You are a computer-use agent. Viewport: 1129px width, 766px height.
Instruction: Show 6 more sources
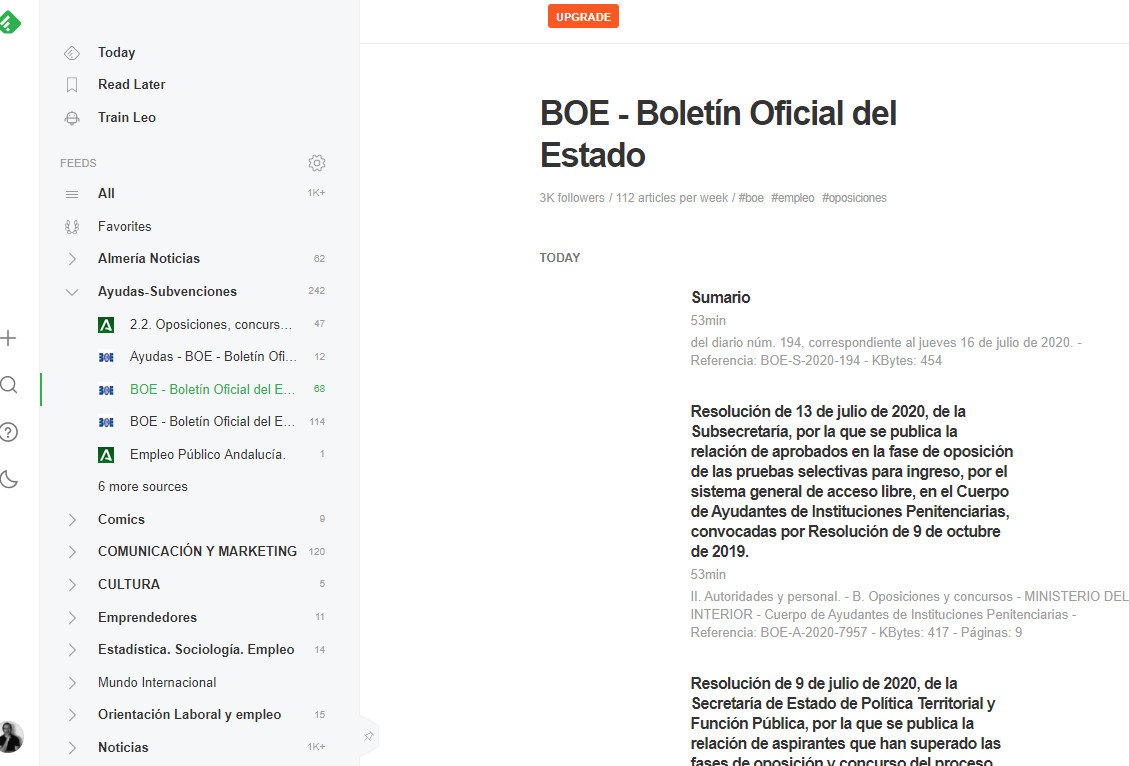[143, 487]
